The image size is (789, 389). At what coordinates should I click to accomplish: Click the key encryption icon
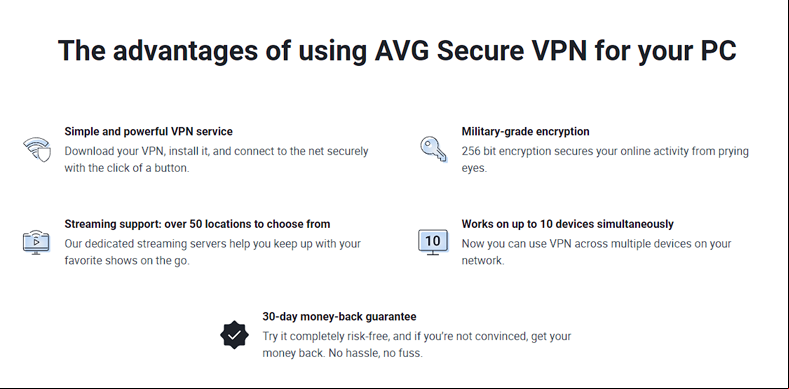433,149
